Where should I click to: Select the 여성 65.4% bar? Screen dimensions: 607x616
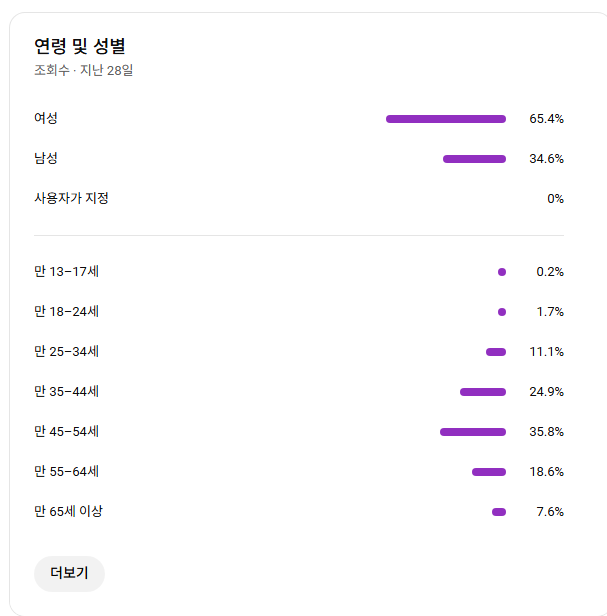click(x=446, y=119)
